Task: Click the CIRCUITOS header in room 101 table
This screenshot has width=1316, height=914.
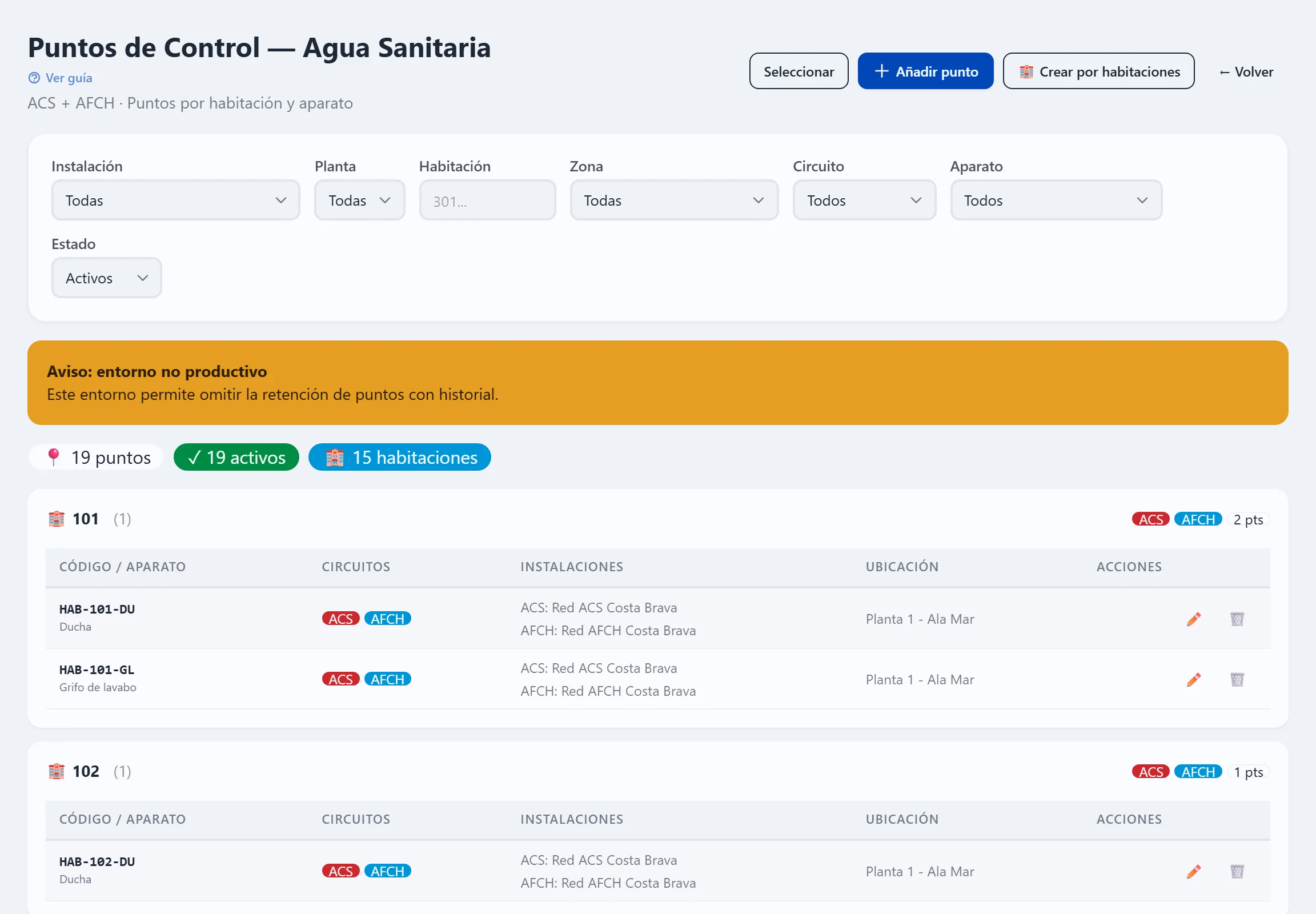Action: point(356,567)
